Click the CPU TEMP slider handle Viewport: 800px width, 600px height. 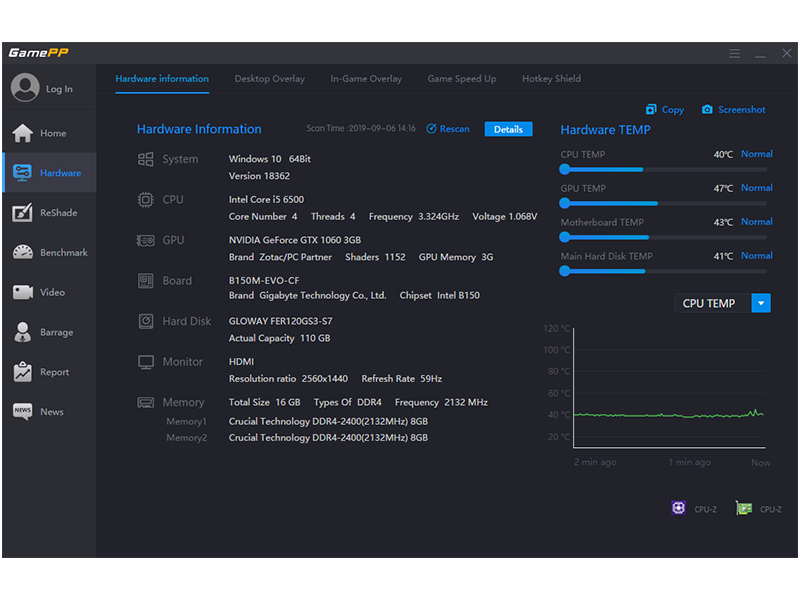564,169
